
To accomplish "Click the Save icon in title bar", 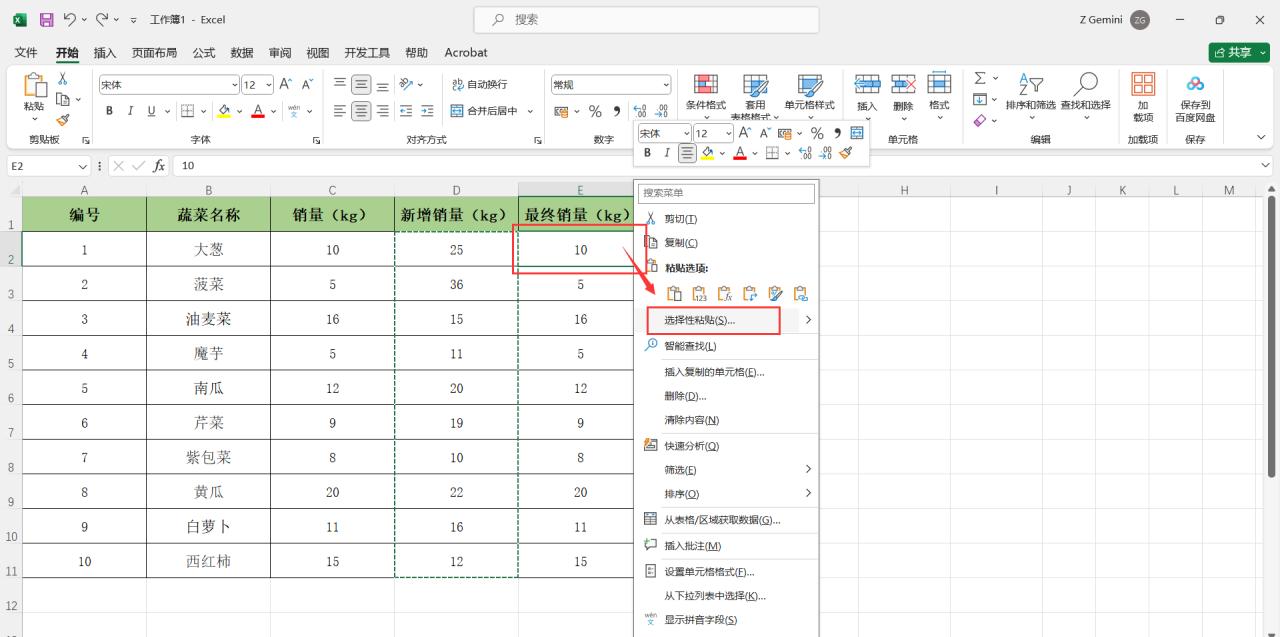I will pyautogui.click(x=46, y=19).
